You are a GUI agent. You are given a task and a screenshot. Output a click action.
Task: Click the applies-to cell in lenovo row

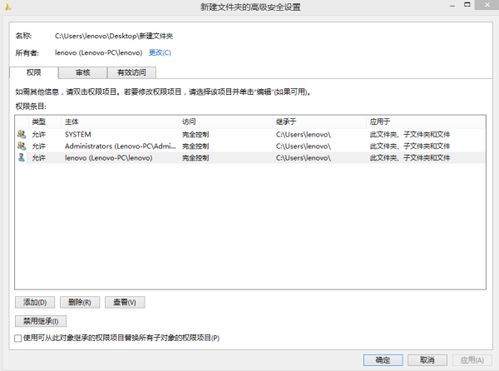coord(410,158)
